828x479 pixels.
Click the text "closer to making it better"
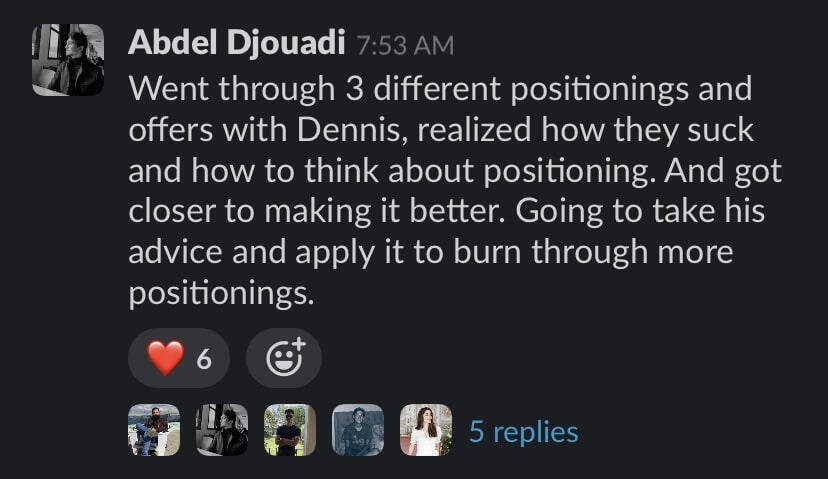click(x=298, y=212)
